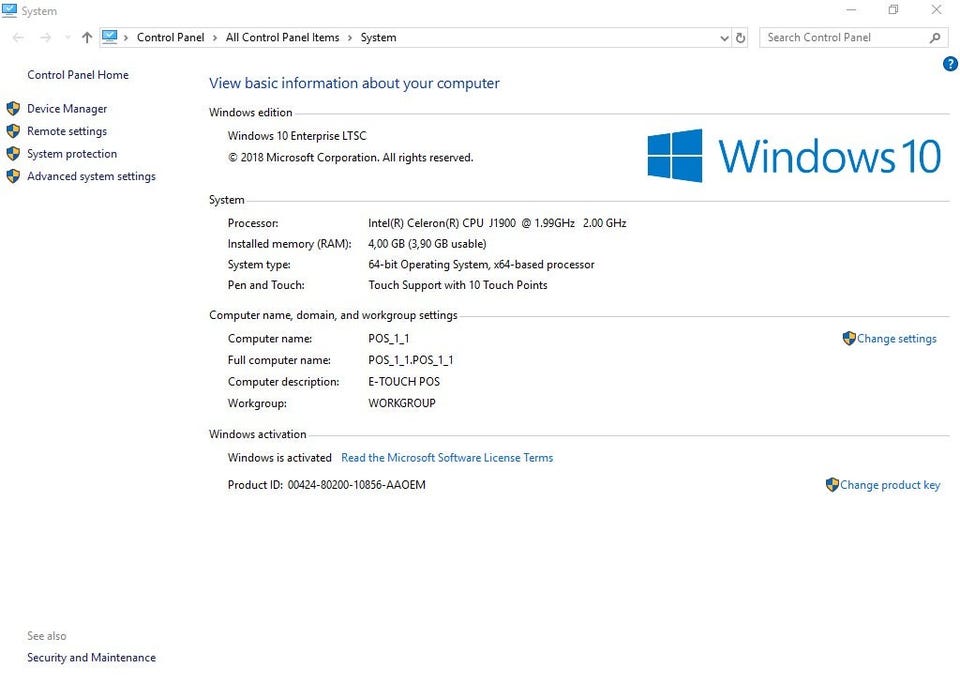Open the recent locations dropdown arrow

coord(67,38)
